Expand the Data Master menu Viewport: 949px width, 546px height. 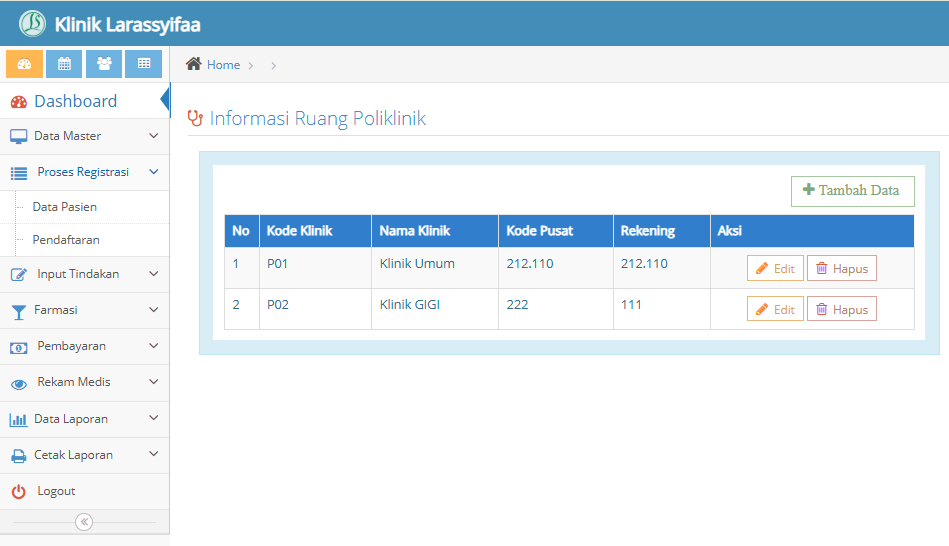tap(85, 136)
